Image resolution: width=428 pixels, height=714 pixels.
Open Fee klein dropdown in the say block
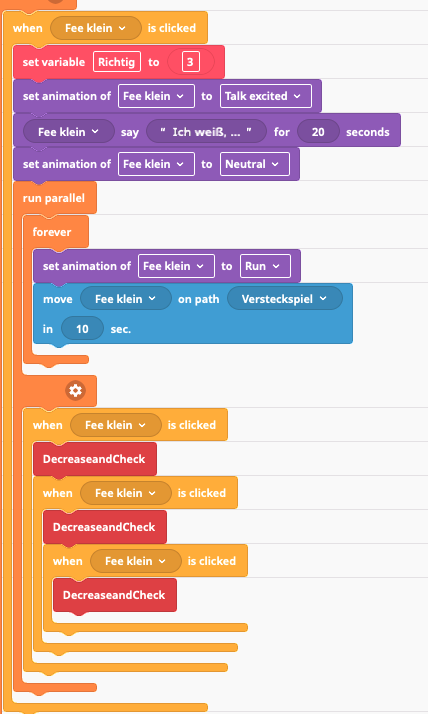click(69, 132)
